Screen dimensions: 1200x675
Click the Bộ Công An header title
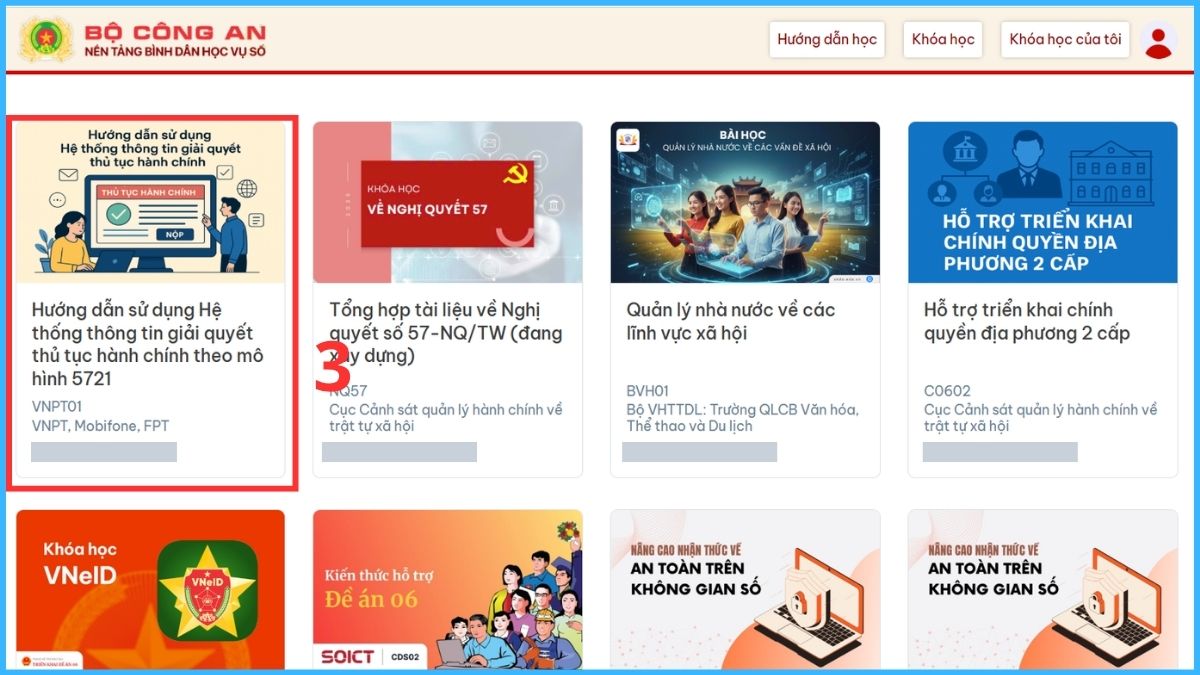point(175,31)
